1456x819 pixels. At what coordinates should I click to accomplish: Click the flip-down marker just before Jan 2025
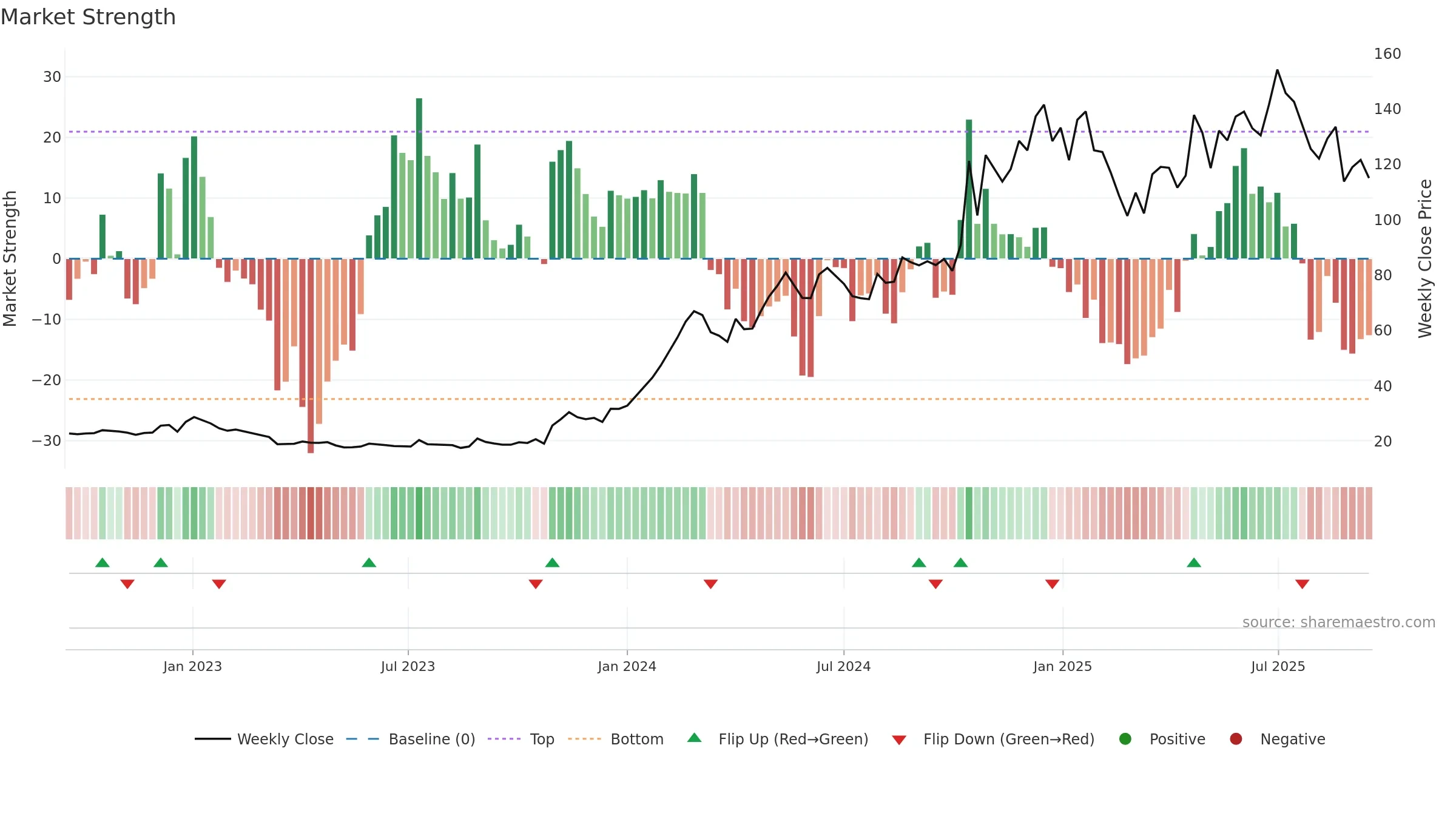point(1052,584)
